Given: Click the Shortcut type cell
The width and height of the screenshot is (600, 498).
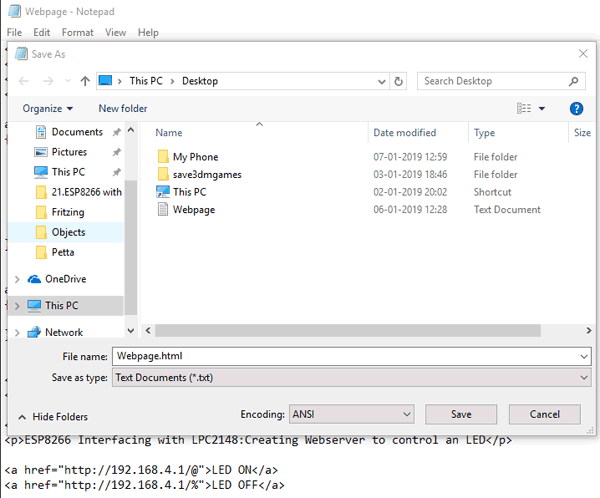Looking at the screenshot, I should point(492,192).
